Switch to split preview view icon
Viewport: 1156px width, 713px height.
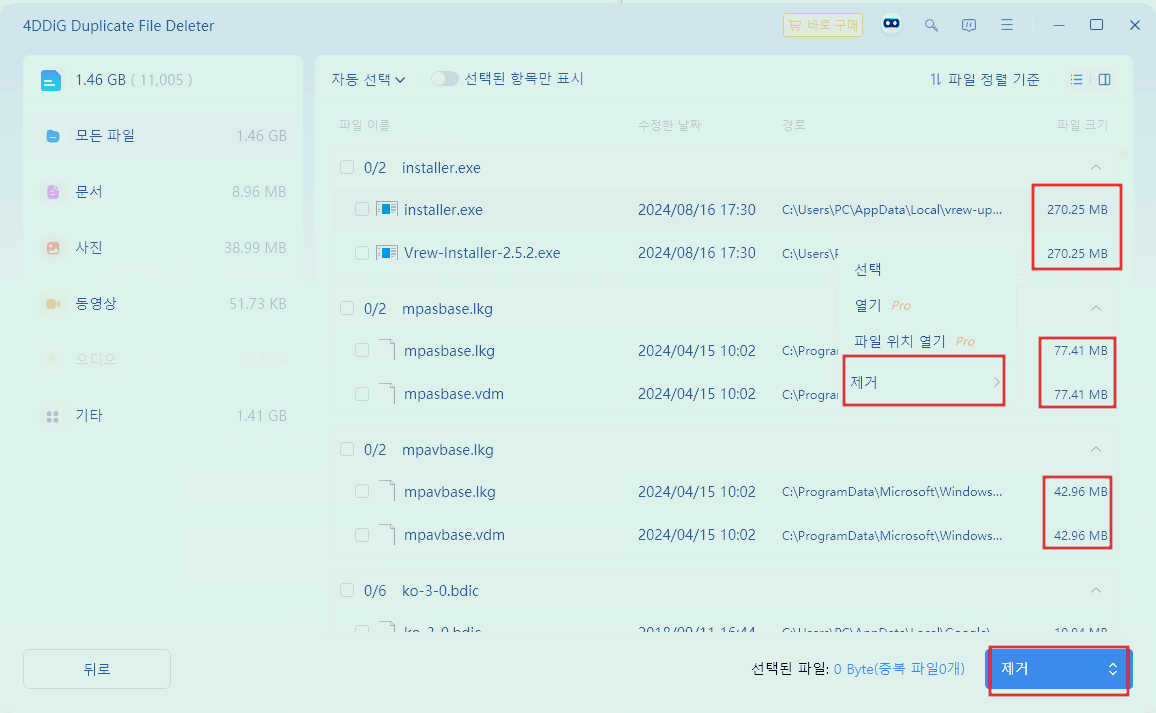(x=1104, y=79)
